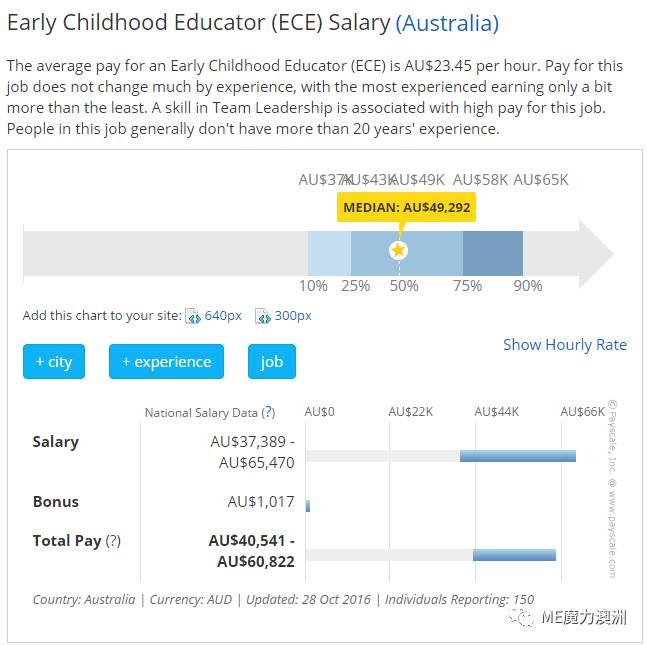The width and height of the screenshot is (647, 645).
Task: Click the job button
Action: tap(272, 361)
